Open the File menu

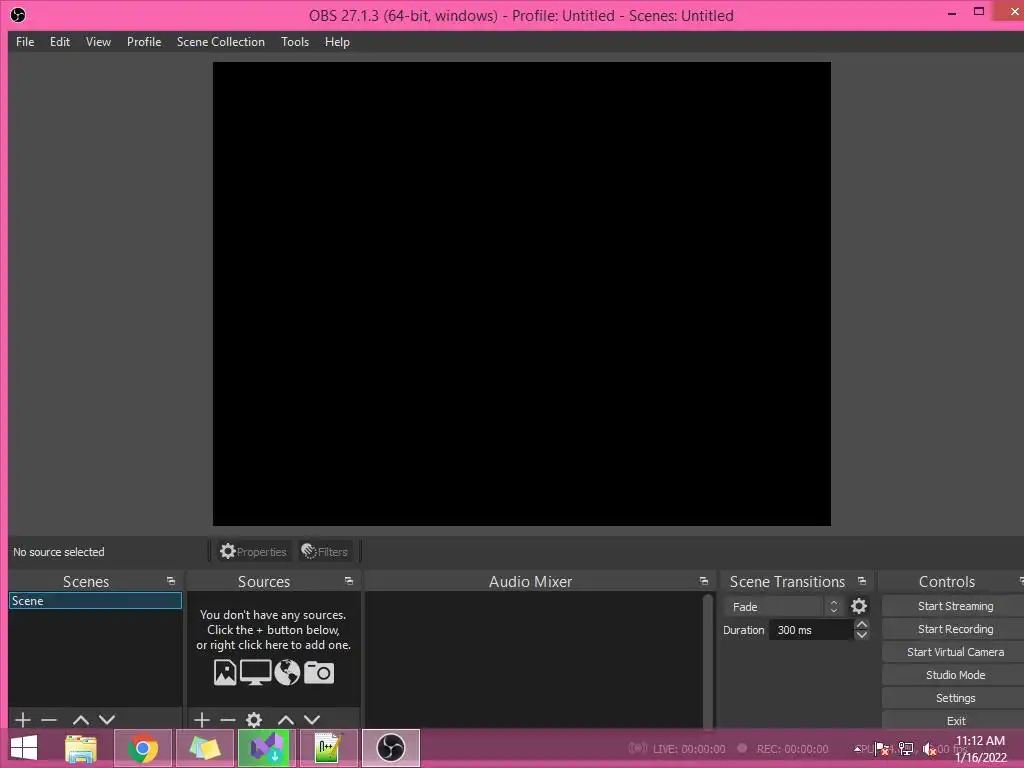tap(25, 42)
